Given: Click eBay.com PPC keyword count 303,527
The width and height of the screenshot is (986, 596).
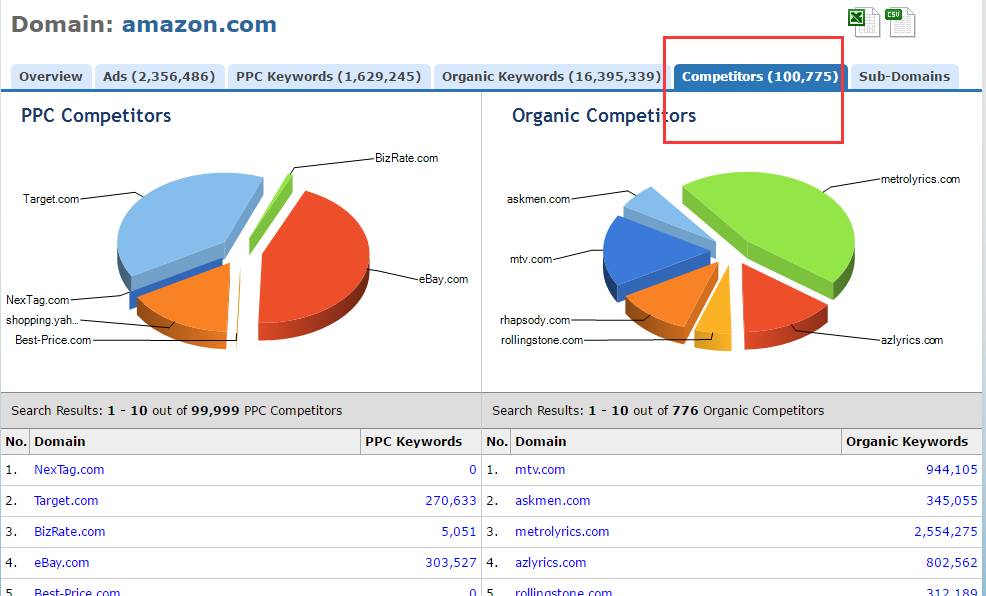Looking at the screenshot, I should [x=451, y=563].
